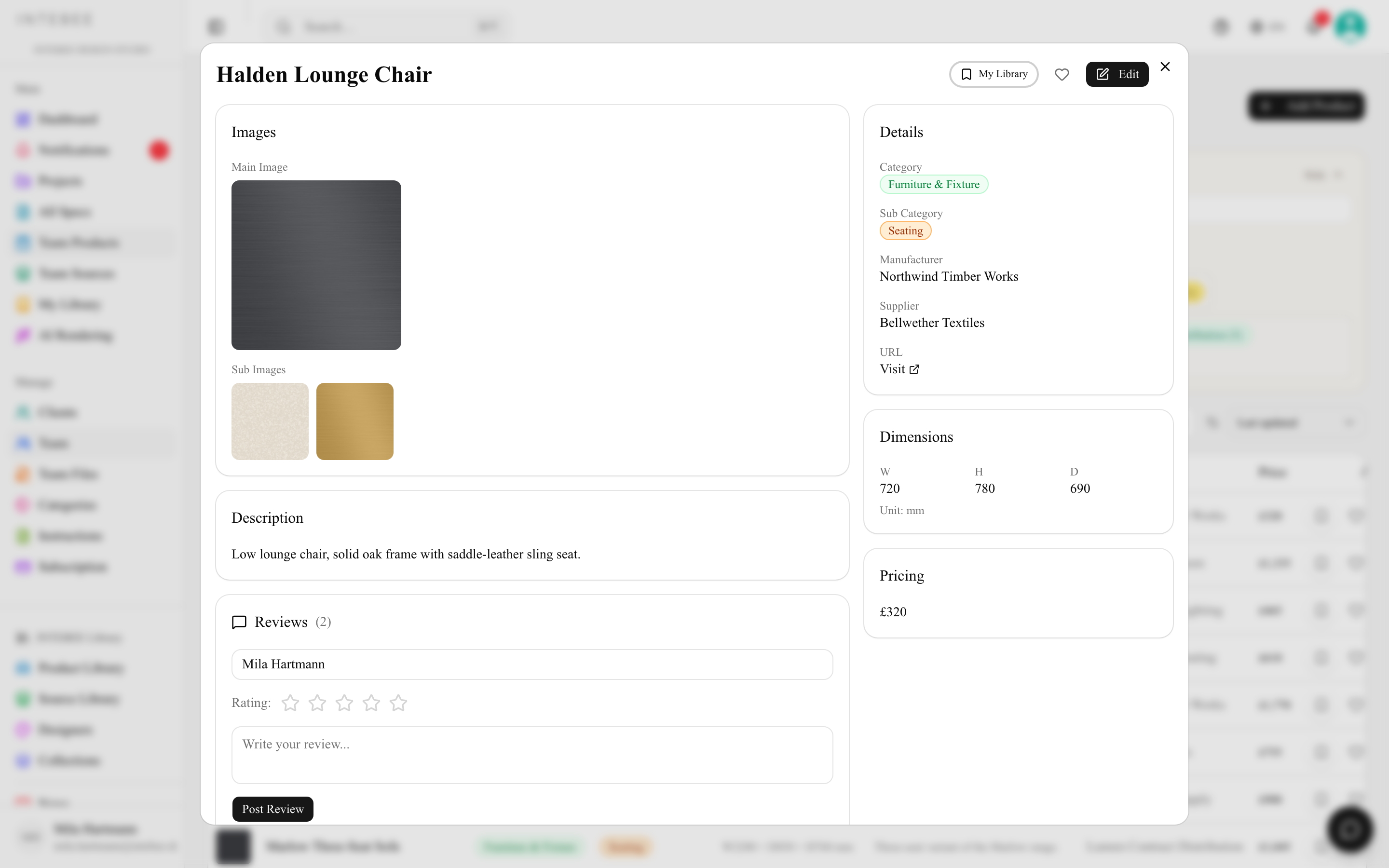Click the Post Review button
This screenshot has width=1389, height=868.
click(272, 809)
